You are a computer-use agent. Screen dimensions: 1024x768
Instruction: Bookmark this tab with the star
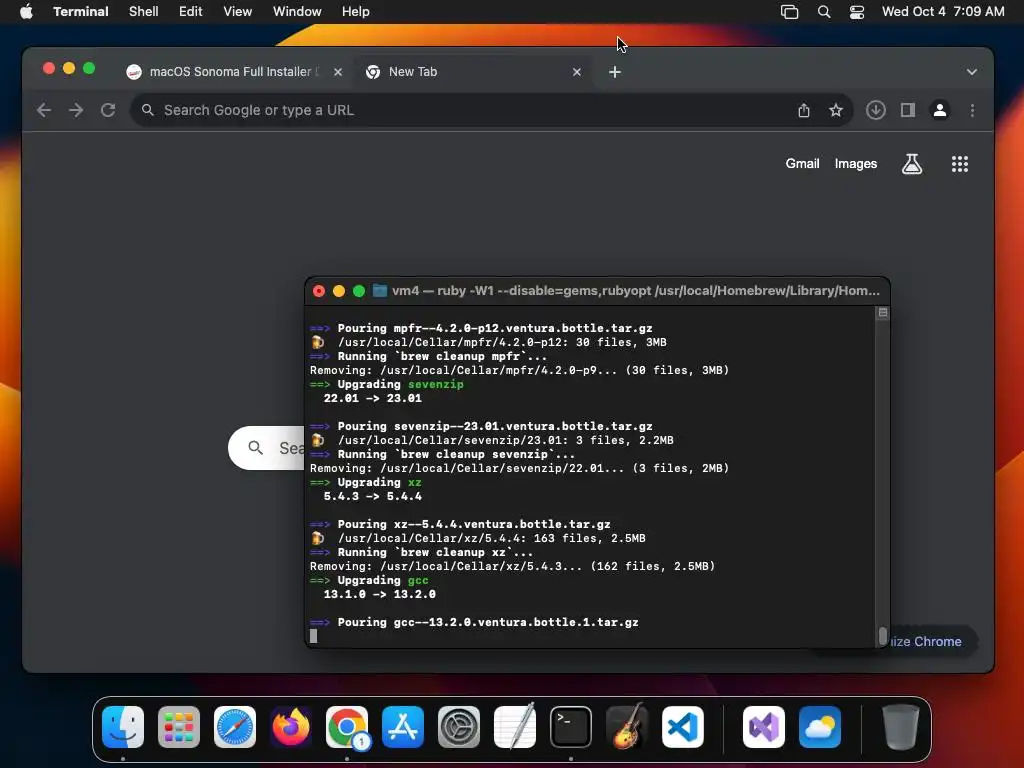point(836,110)
